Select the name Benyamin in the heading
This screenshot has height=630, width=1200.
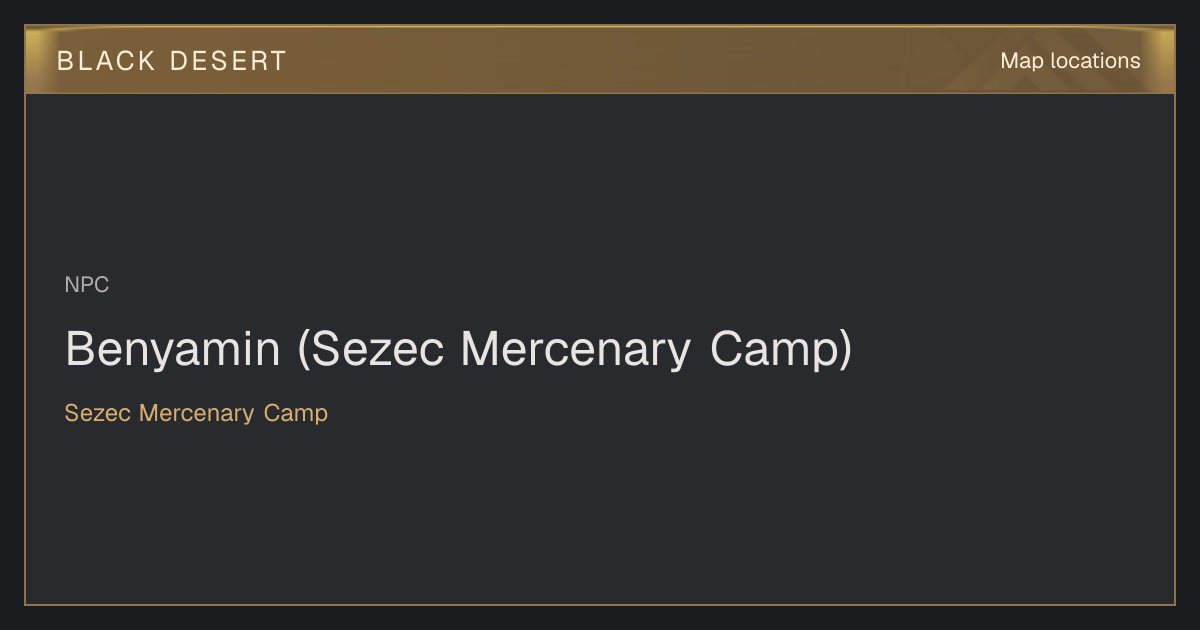click(x=173, y=350)
